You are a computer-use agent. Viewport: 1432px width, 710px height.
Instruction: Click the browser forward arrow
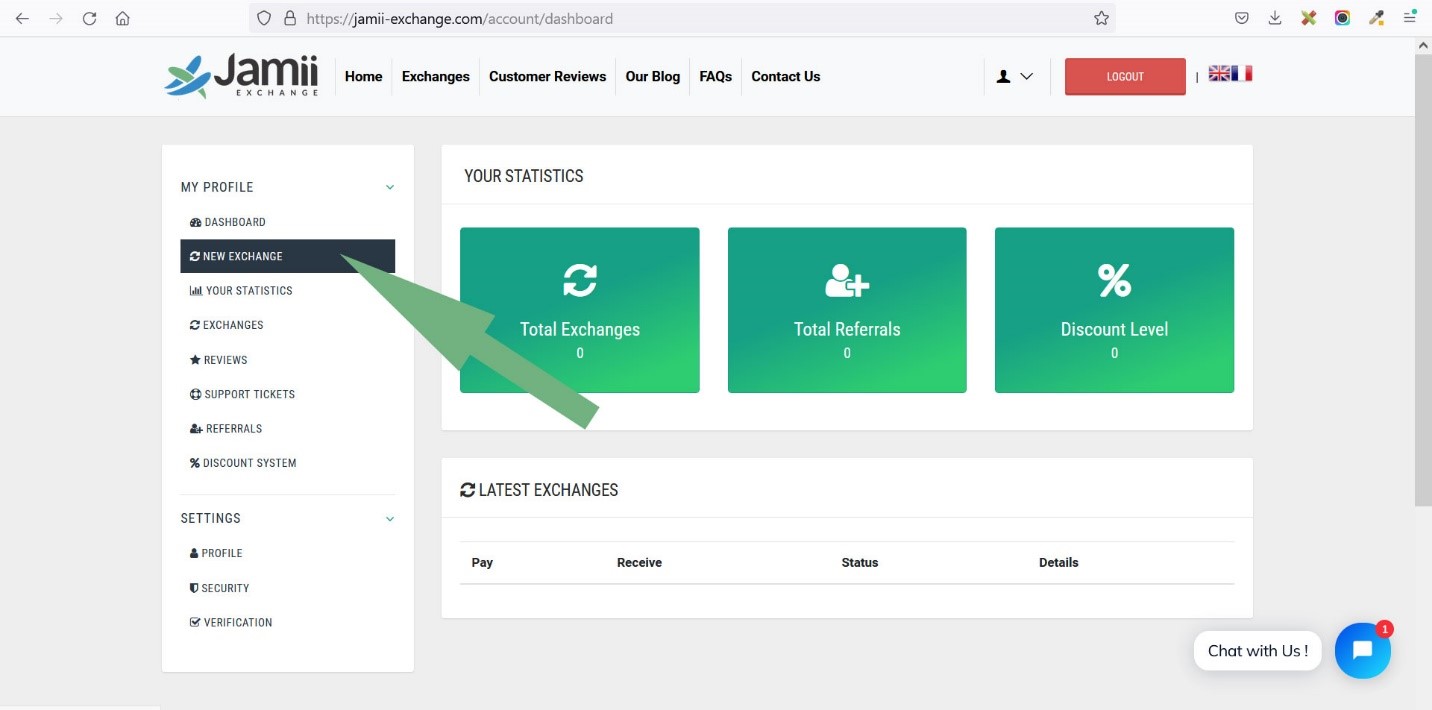[x=56, y=18]
